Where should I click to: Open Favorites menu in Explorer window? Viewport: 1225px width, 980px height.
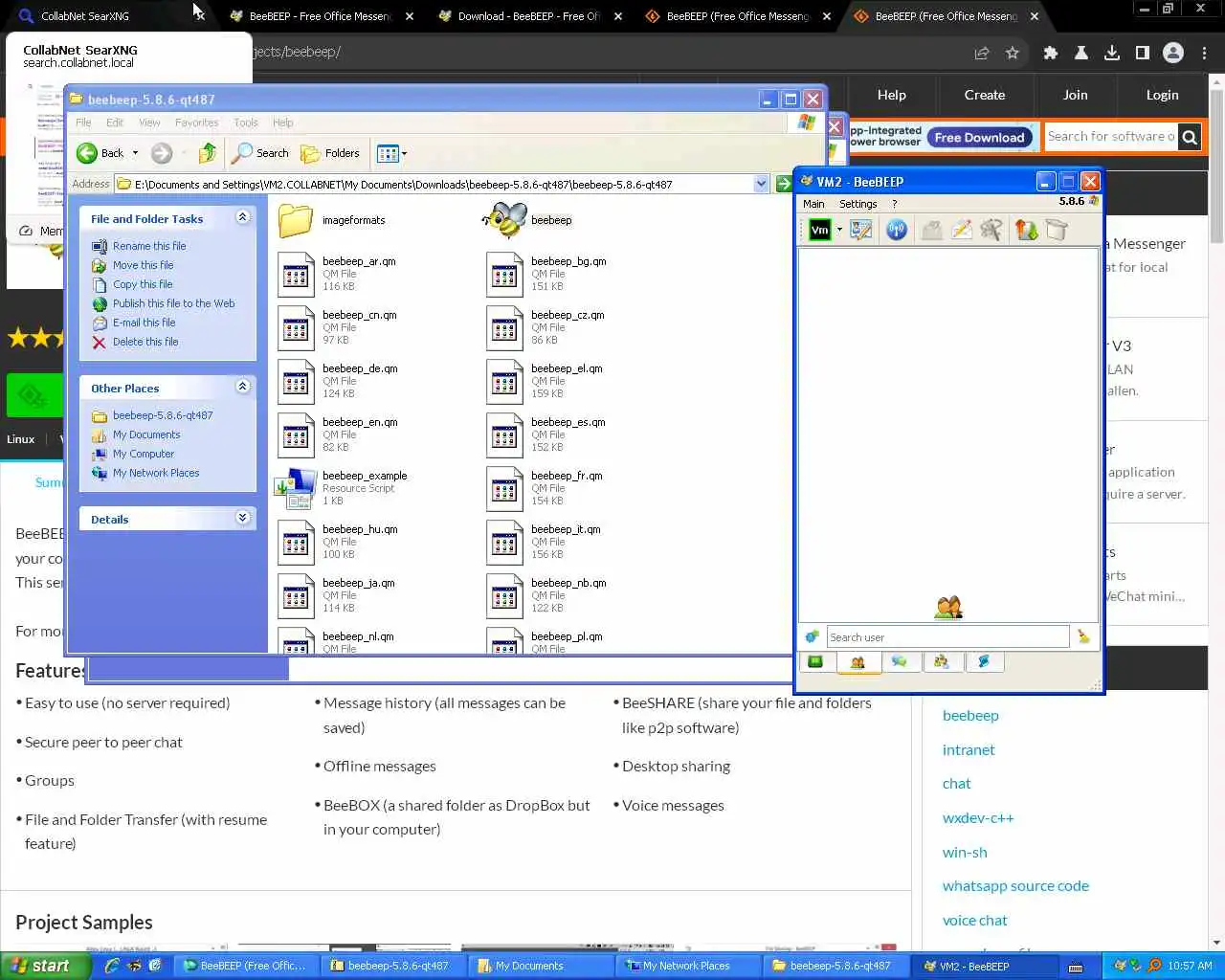[x=196, y=122]
